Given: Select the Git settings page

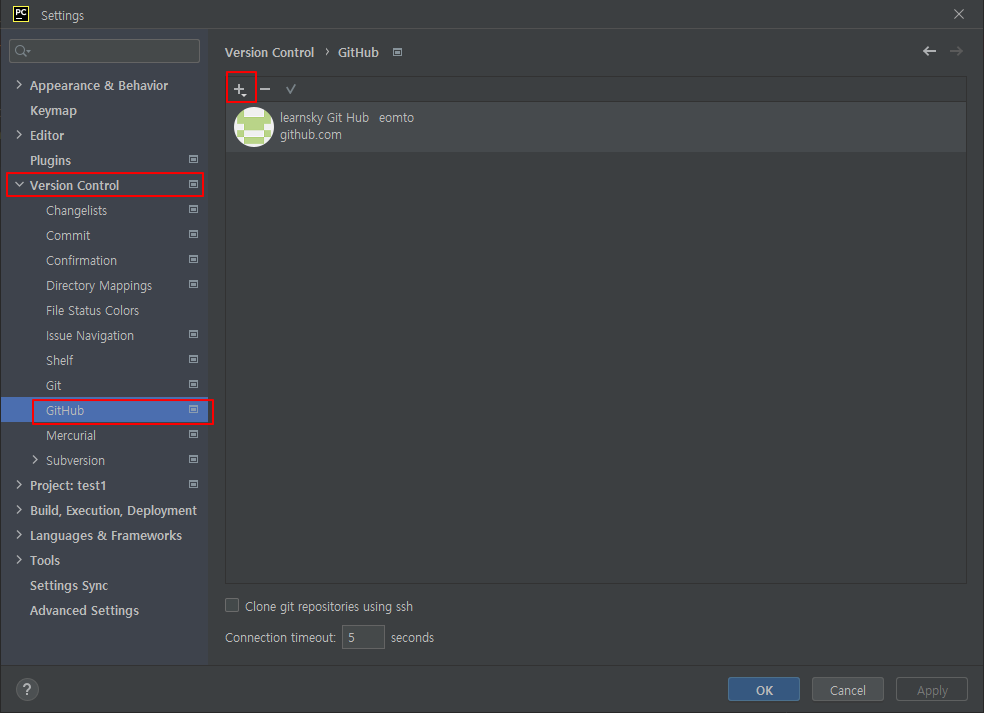Looking at the screenshot, I should 53,385.
